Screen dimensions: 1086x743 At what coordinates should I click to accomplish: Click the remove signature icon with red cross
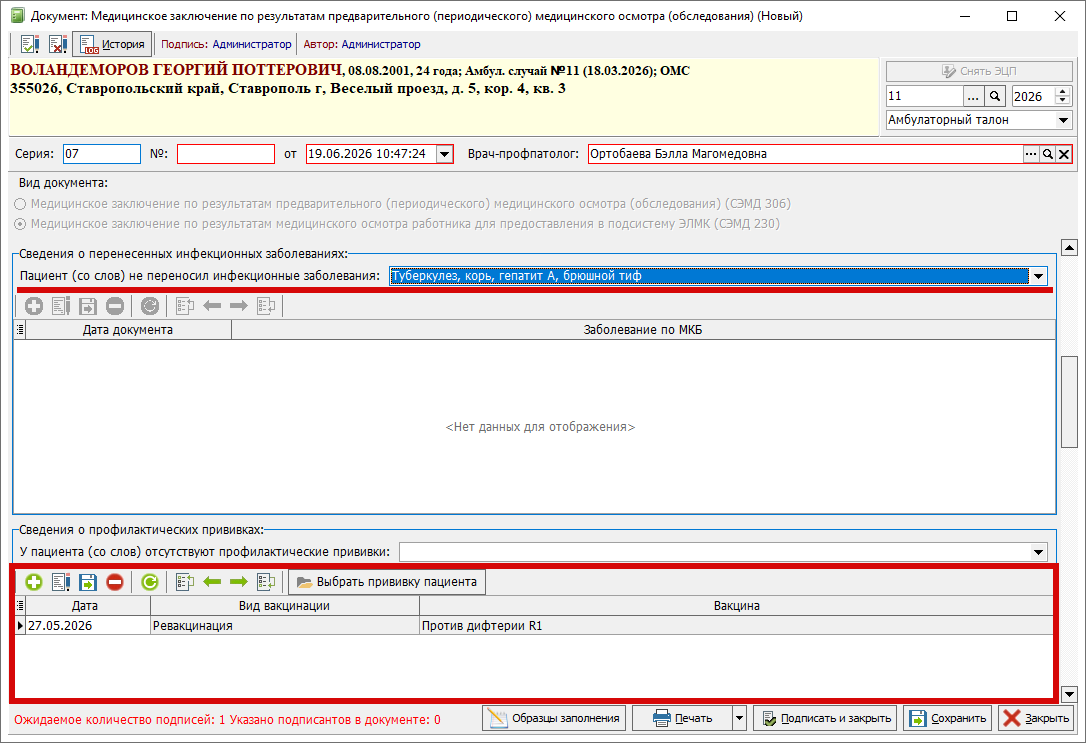coord(57,44)
